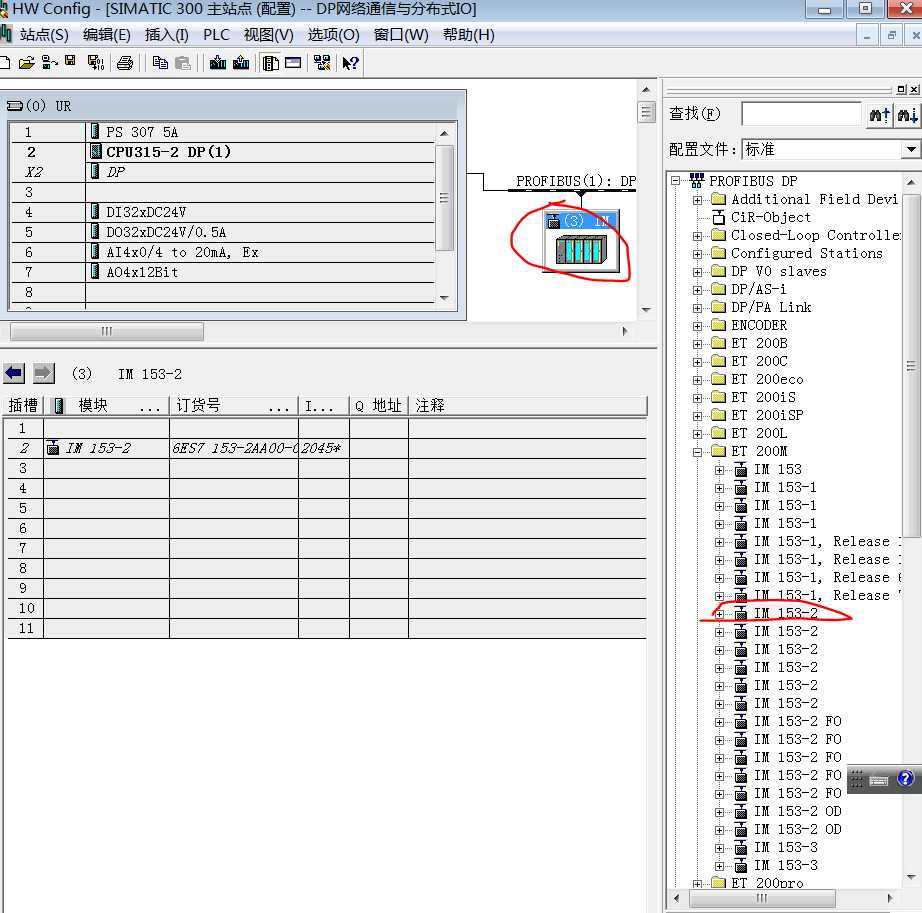This screenshot has height=913, width=922.
Task: Expand the IM 153 catalog entry
Action: click(719, 470)
